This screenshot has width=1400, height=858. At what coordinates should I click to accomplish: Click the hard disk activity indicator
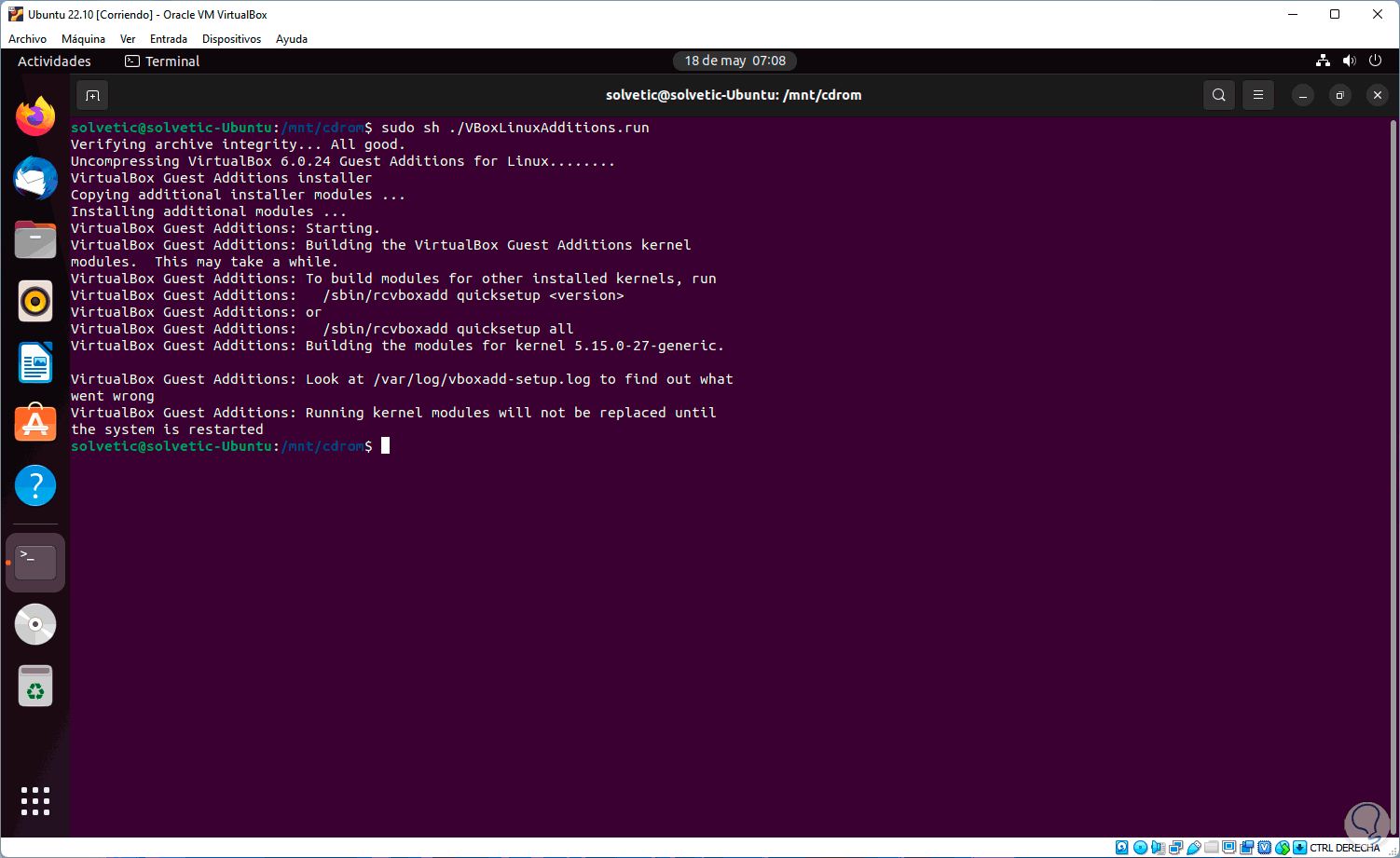(1122, 848)
